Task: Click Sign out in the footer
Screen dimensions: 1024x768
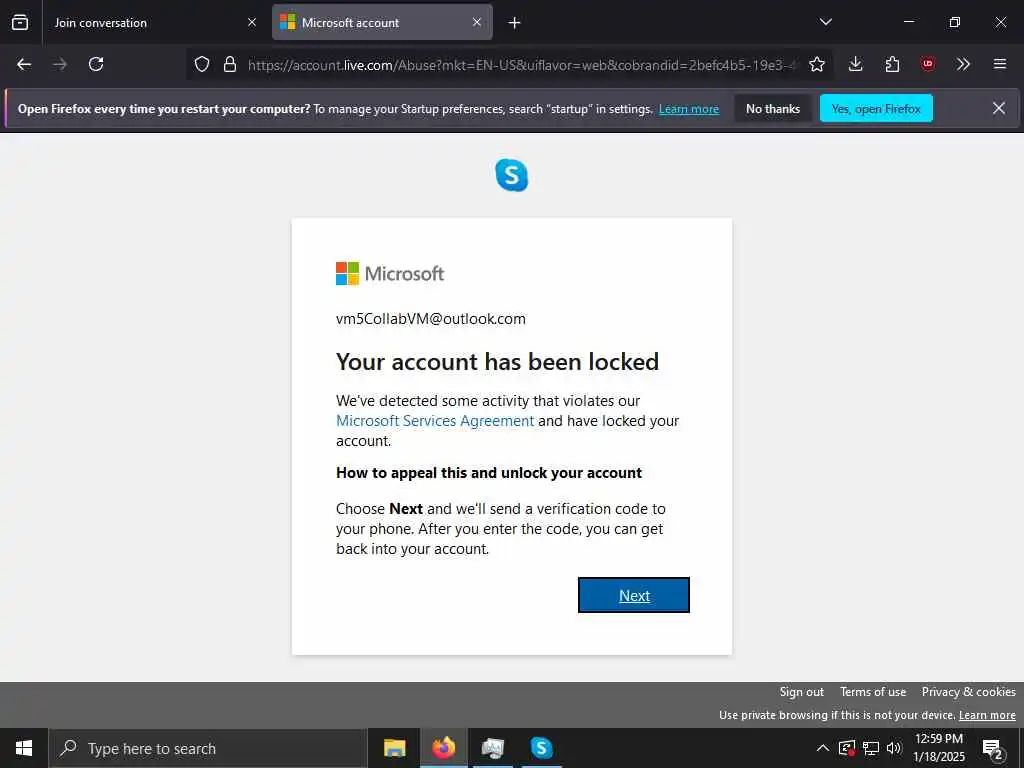Action: [x=801, y=692]
